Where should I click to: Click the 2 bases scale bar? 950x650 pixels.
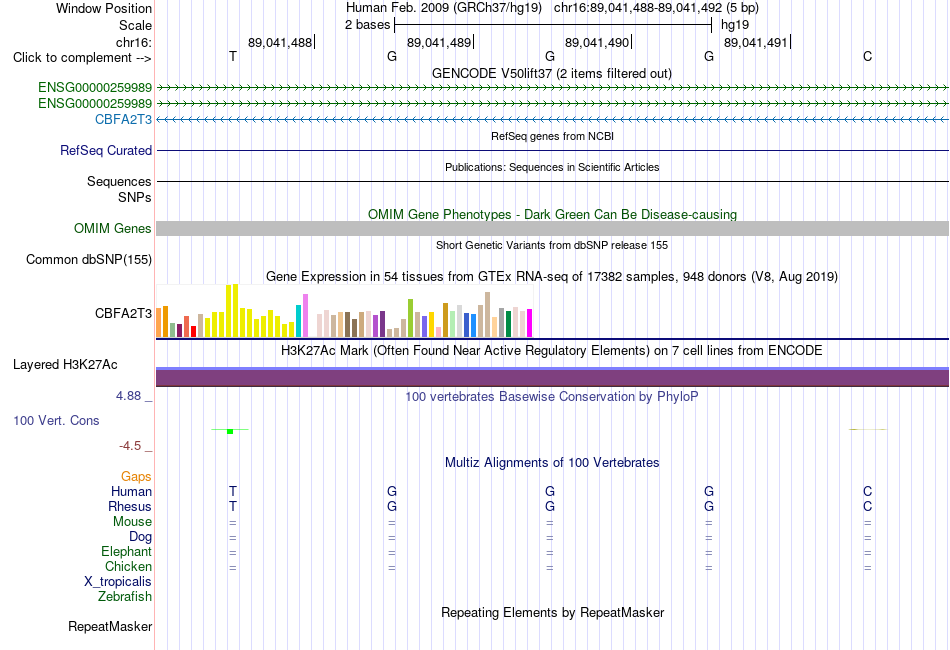coord(553,25)
